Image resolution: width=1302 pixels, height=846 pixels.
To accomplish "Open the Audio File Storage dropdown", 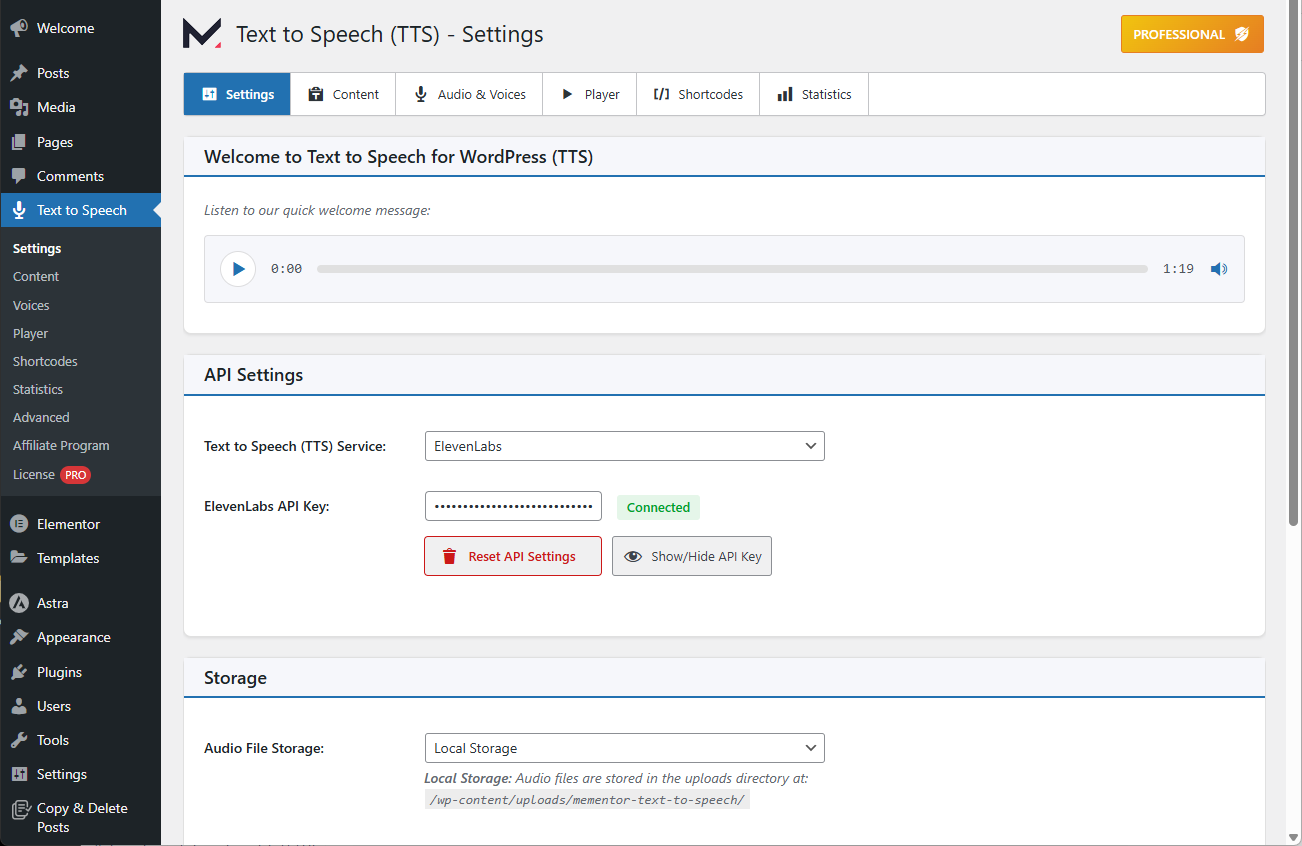I will [x=625, y=748].
